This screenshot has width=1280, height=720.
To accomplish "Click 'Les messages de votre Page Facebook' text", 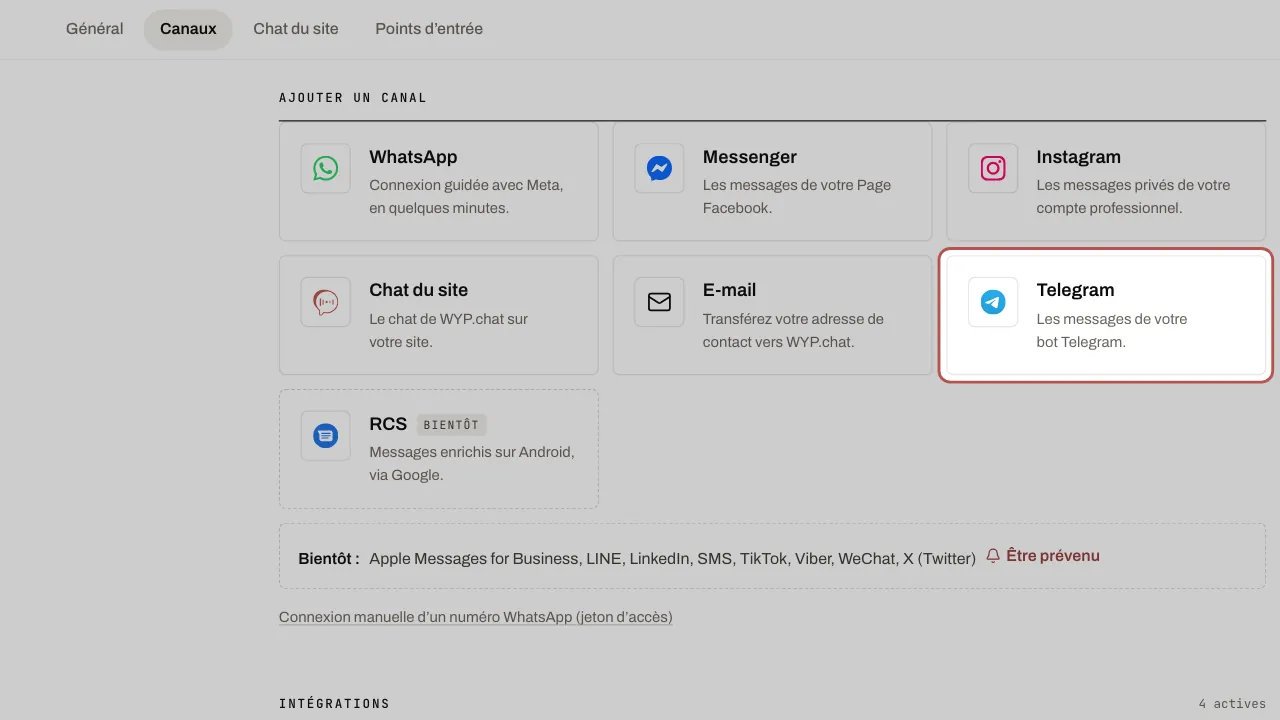I will [797, 197].
